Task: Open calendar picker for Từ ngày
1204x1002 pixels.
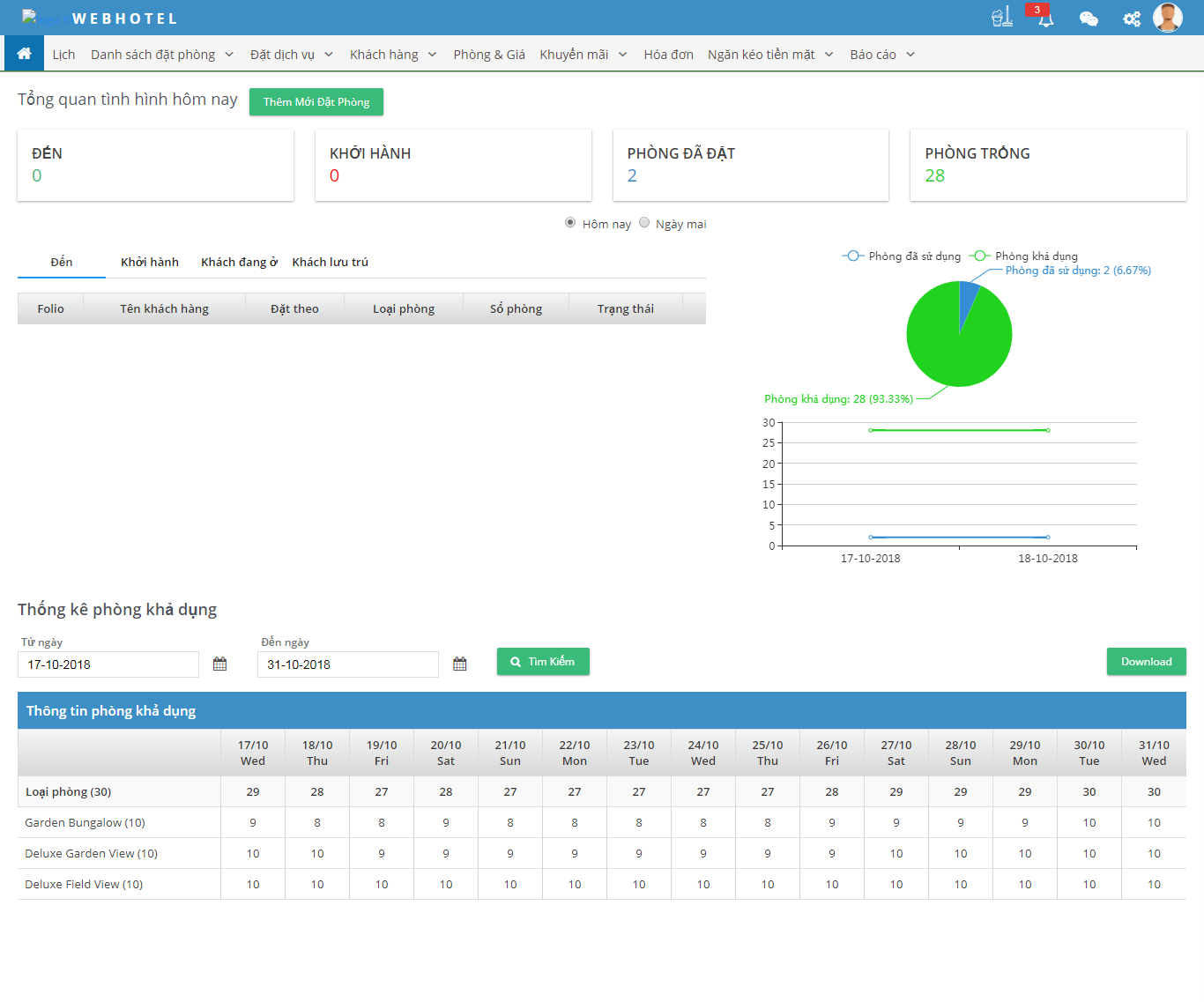Action: tap(219, 664)
